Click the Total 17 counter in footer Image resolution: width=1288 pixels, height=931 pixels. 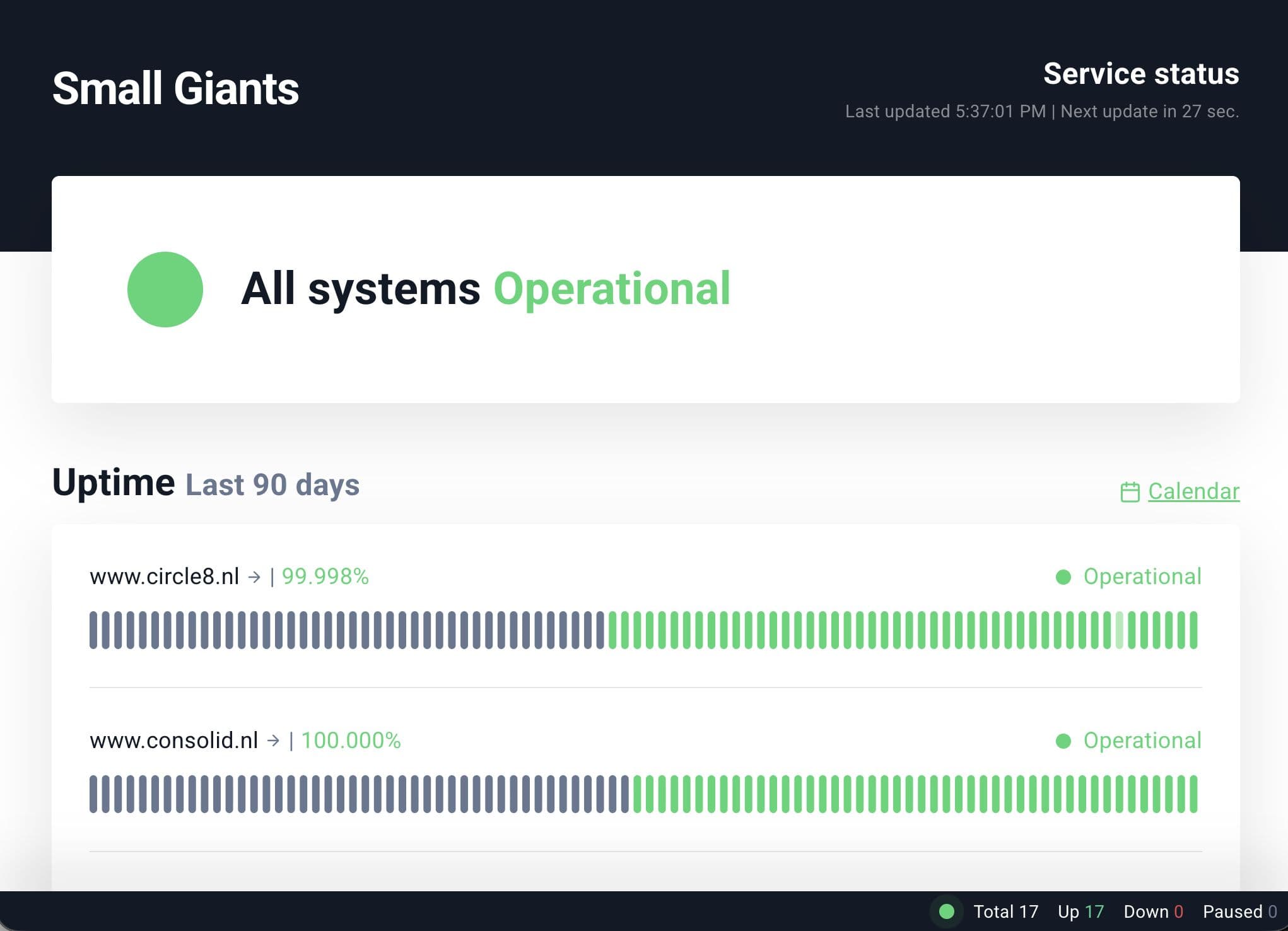[x=1005, y=912]
